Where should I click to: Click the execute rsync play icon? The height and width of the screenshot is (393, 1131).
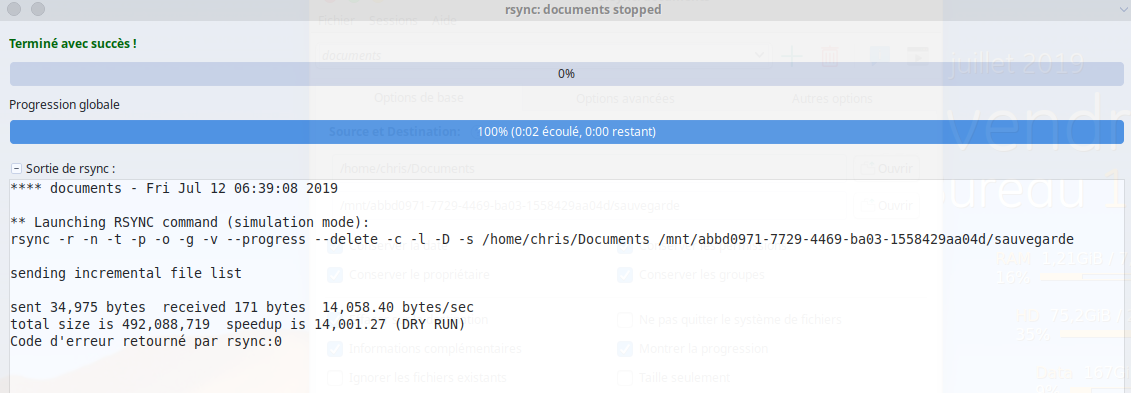[917, 56]
